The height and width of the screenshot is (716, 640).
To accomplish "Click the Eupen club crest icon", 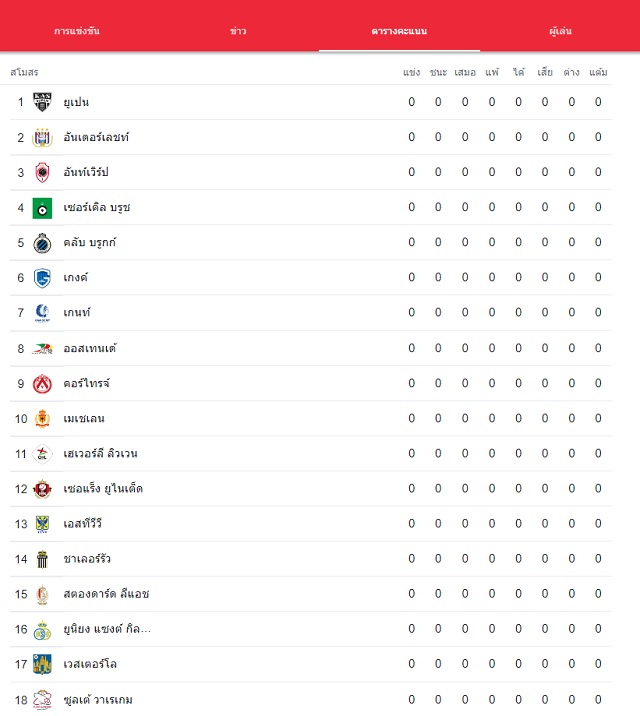I will click(x=42, y=102).
